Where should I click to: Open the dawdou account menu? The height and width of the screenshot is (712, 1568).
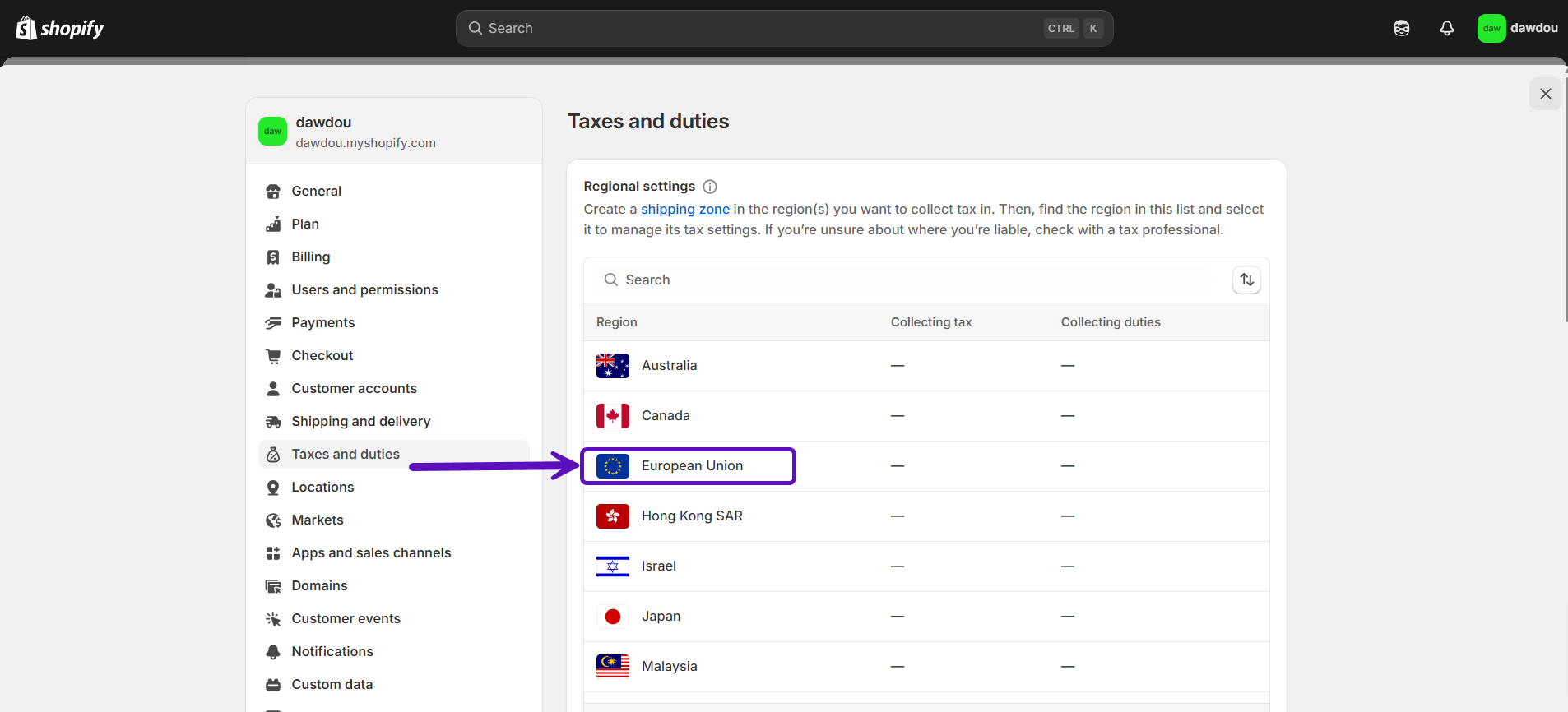click(x=1517, y=28)
